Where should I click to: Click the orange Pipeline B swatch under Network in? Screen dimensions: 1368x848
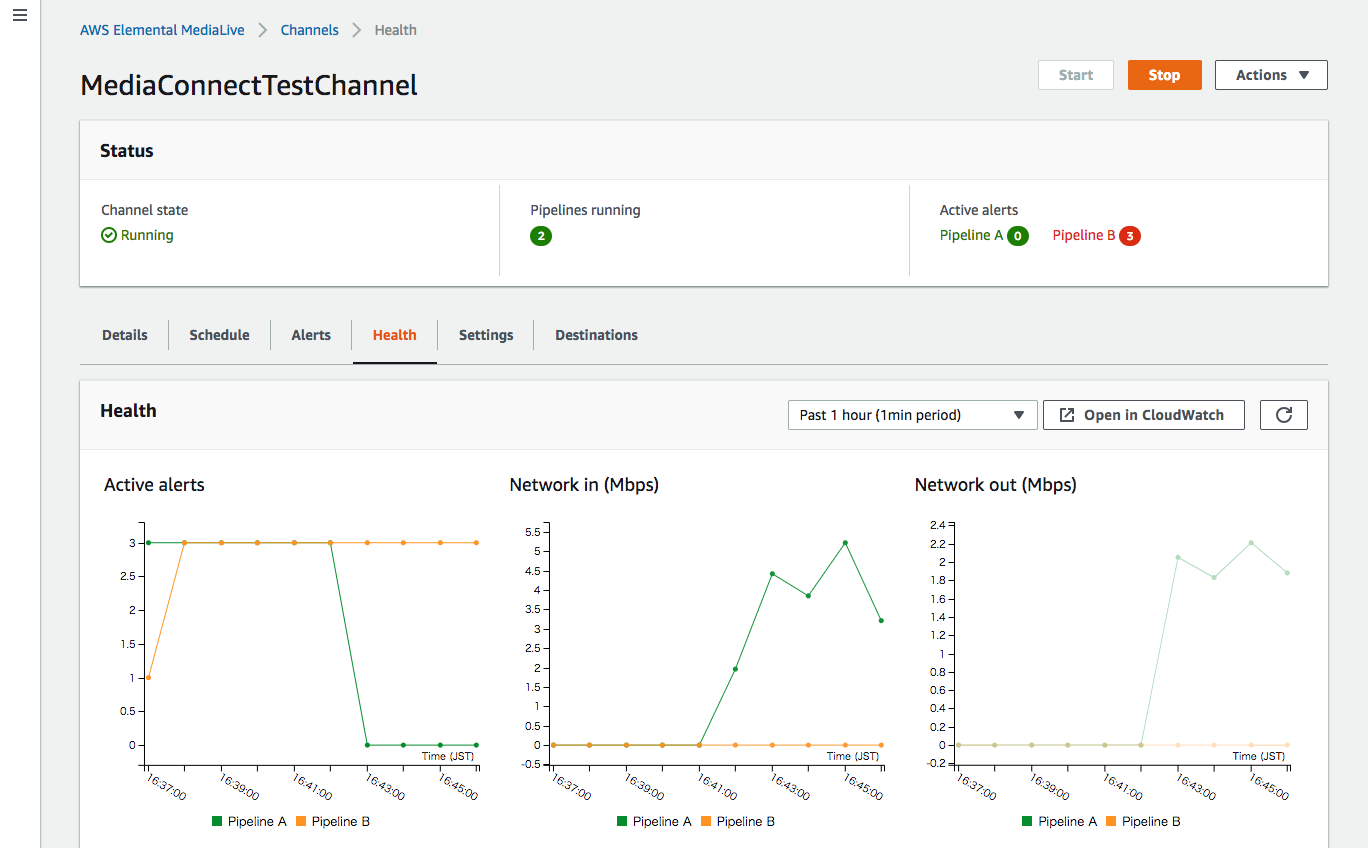tap(706, 821)
